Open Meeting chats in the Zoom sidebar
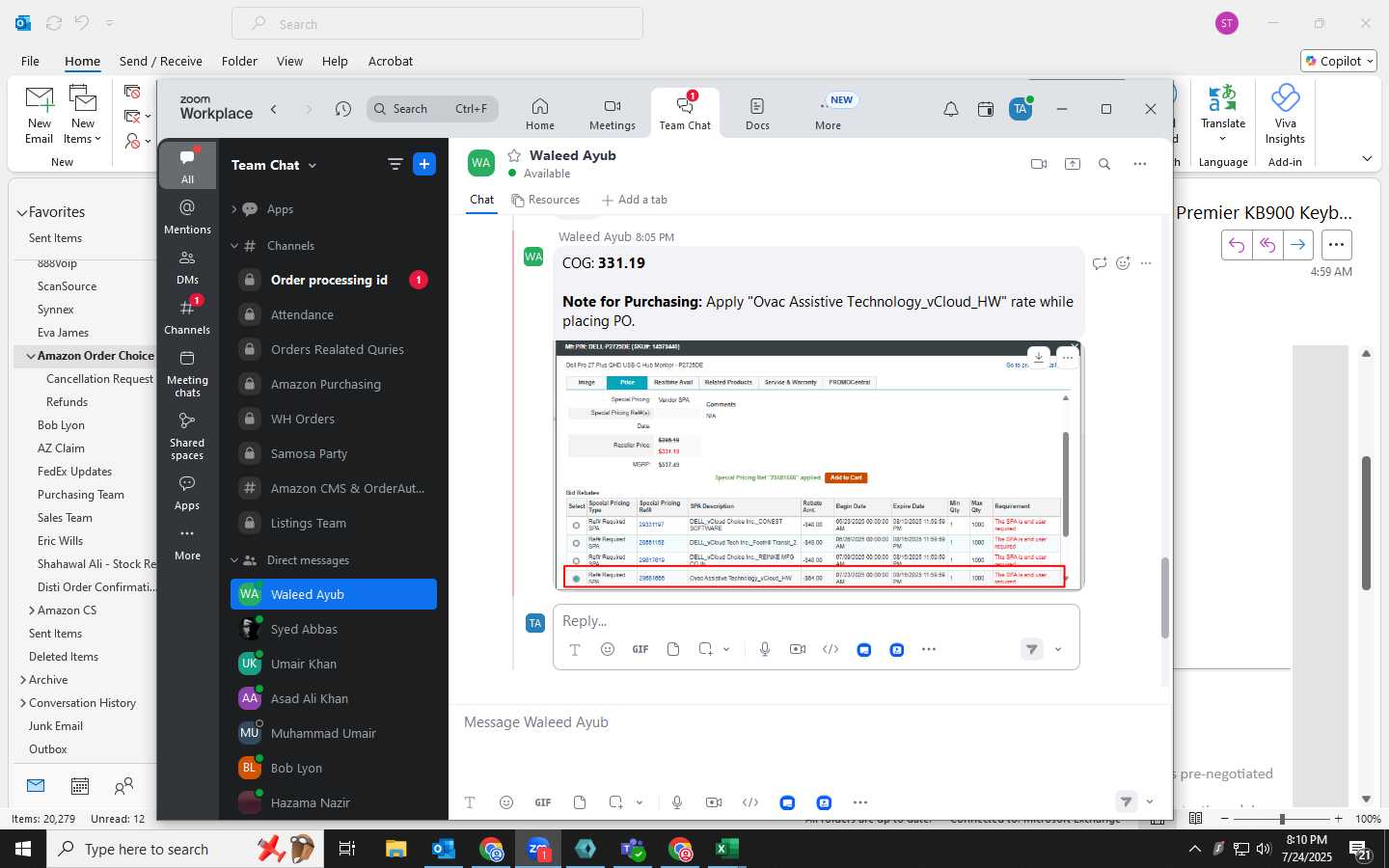The image size is (1389, 868). click(x=187, y=373)
